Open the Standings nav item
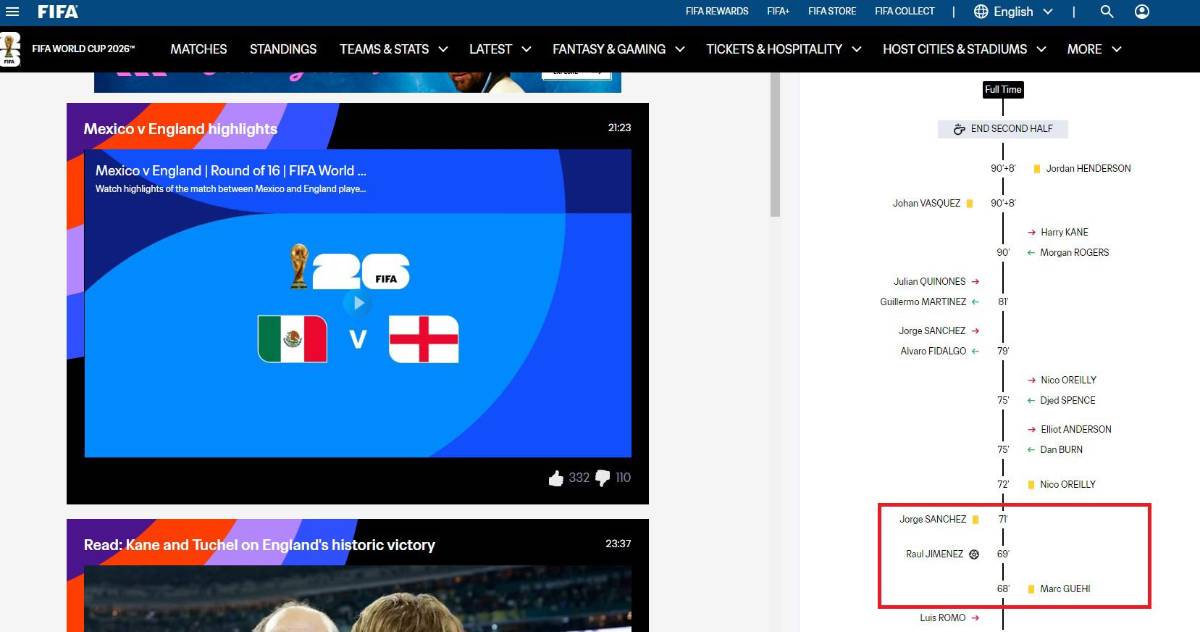This screenshot has height=632, width=1200. tap(283, 49)
